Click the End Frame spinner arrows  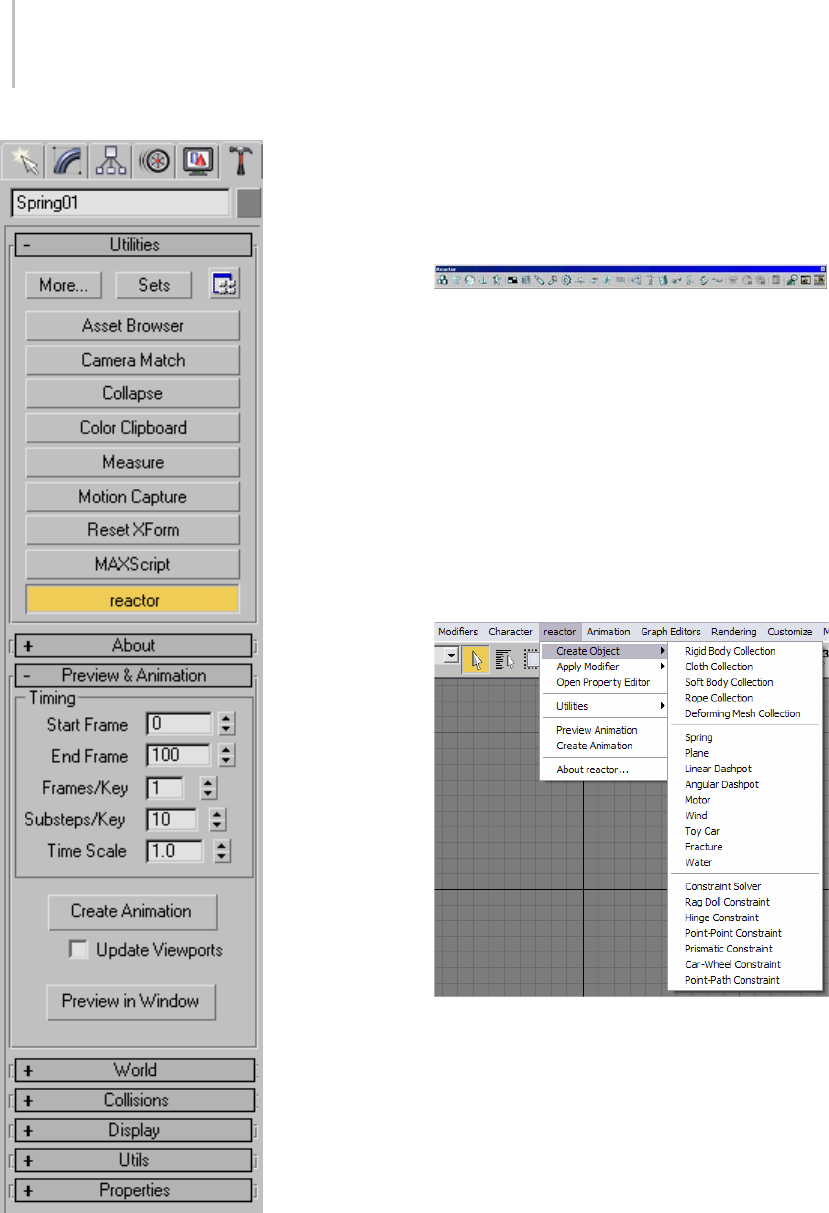click(226, 755)
